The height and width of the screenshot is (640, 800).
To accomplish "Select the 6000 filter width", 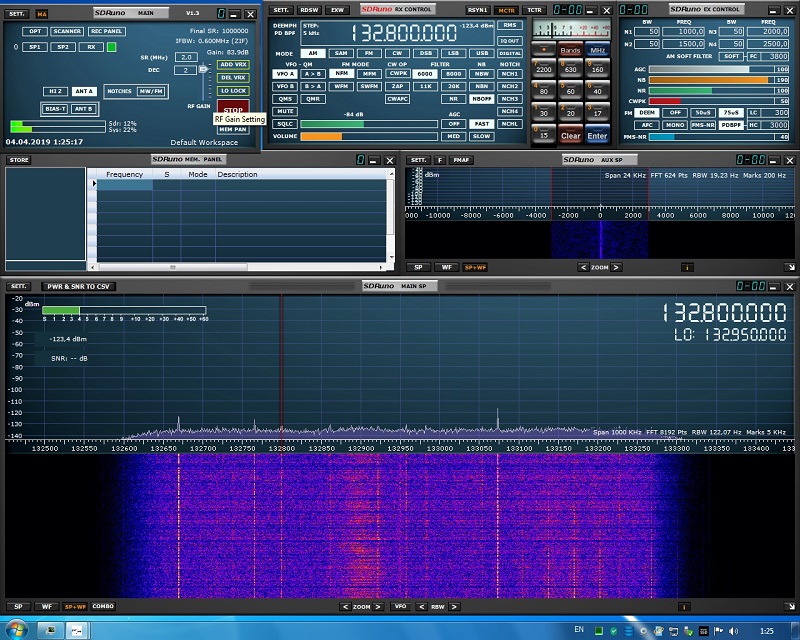I will (424, 74).
